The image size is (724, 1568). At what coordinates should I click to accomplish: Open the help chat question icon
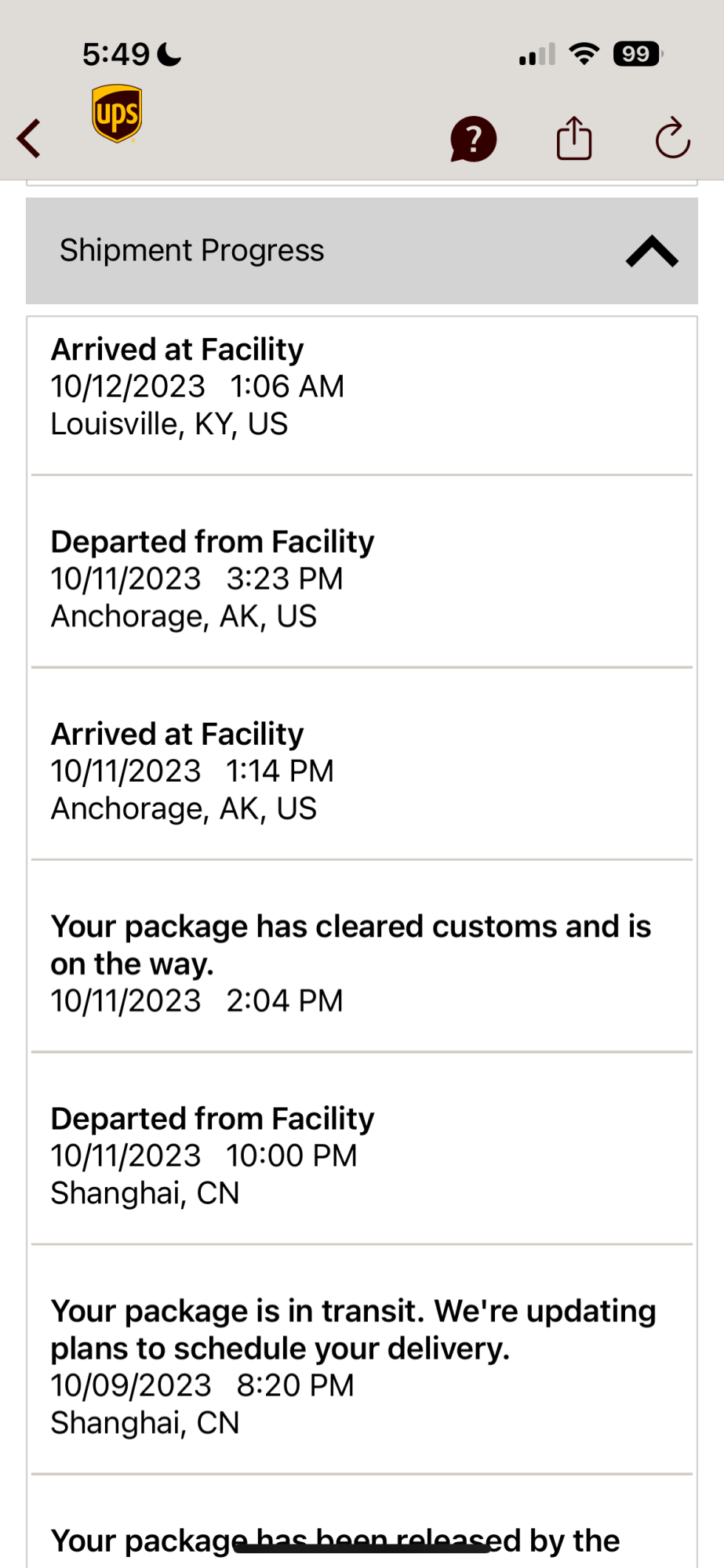(x=473, y=140)
